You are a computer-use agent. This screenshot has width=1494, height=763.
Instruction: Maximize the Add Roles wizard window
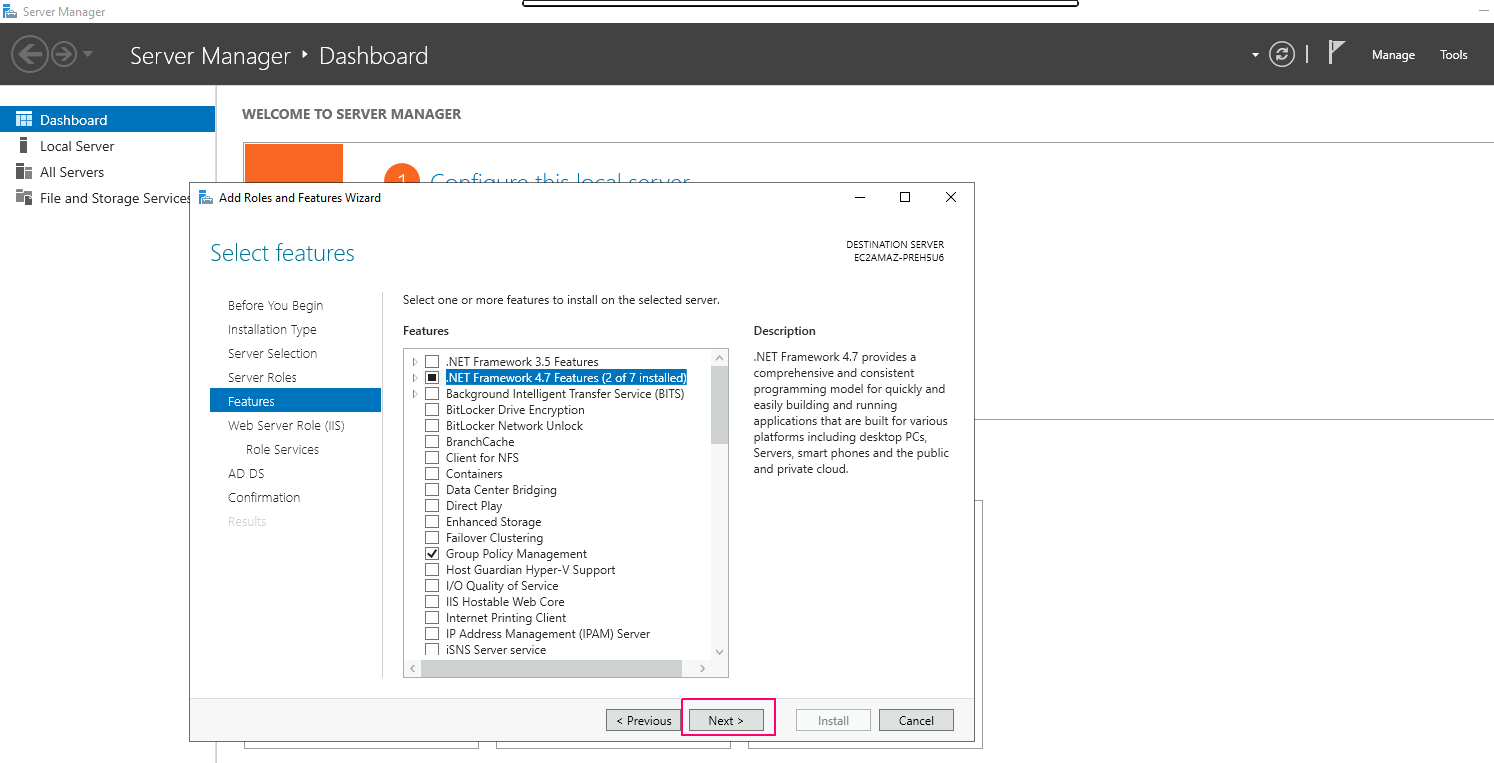[x=905, y=197]
